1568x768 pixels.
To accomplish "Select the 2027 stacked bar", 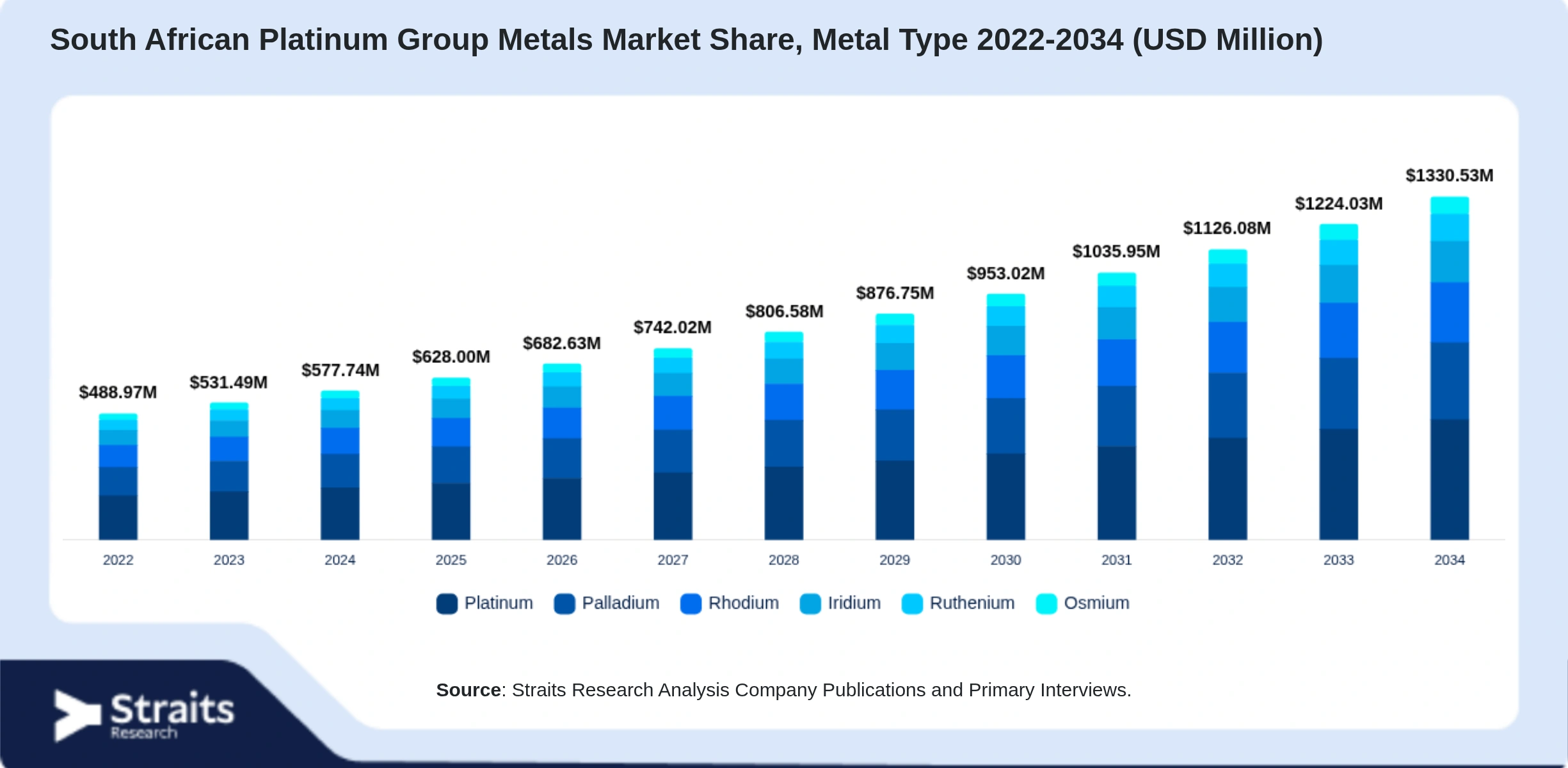I will (x=673, y=444).
